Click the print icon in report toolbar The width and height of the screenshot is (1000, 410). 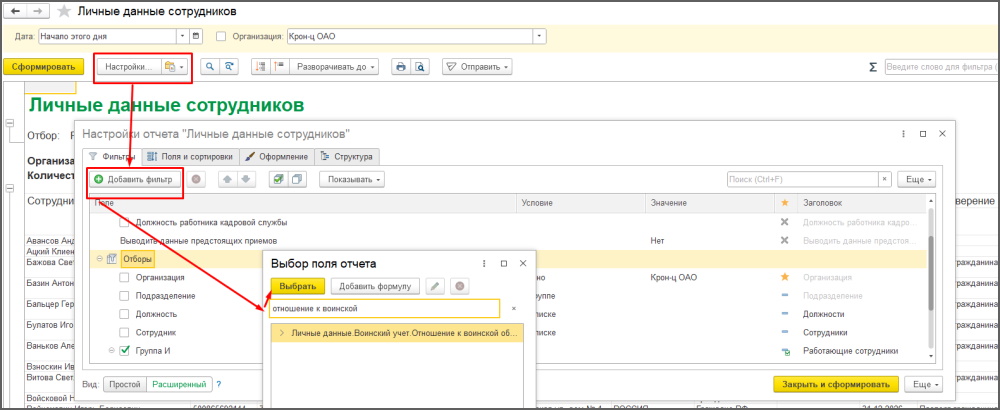click(400, 67)
